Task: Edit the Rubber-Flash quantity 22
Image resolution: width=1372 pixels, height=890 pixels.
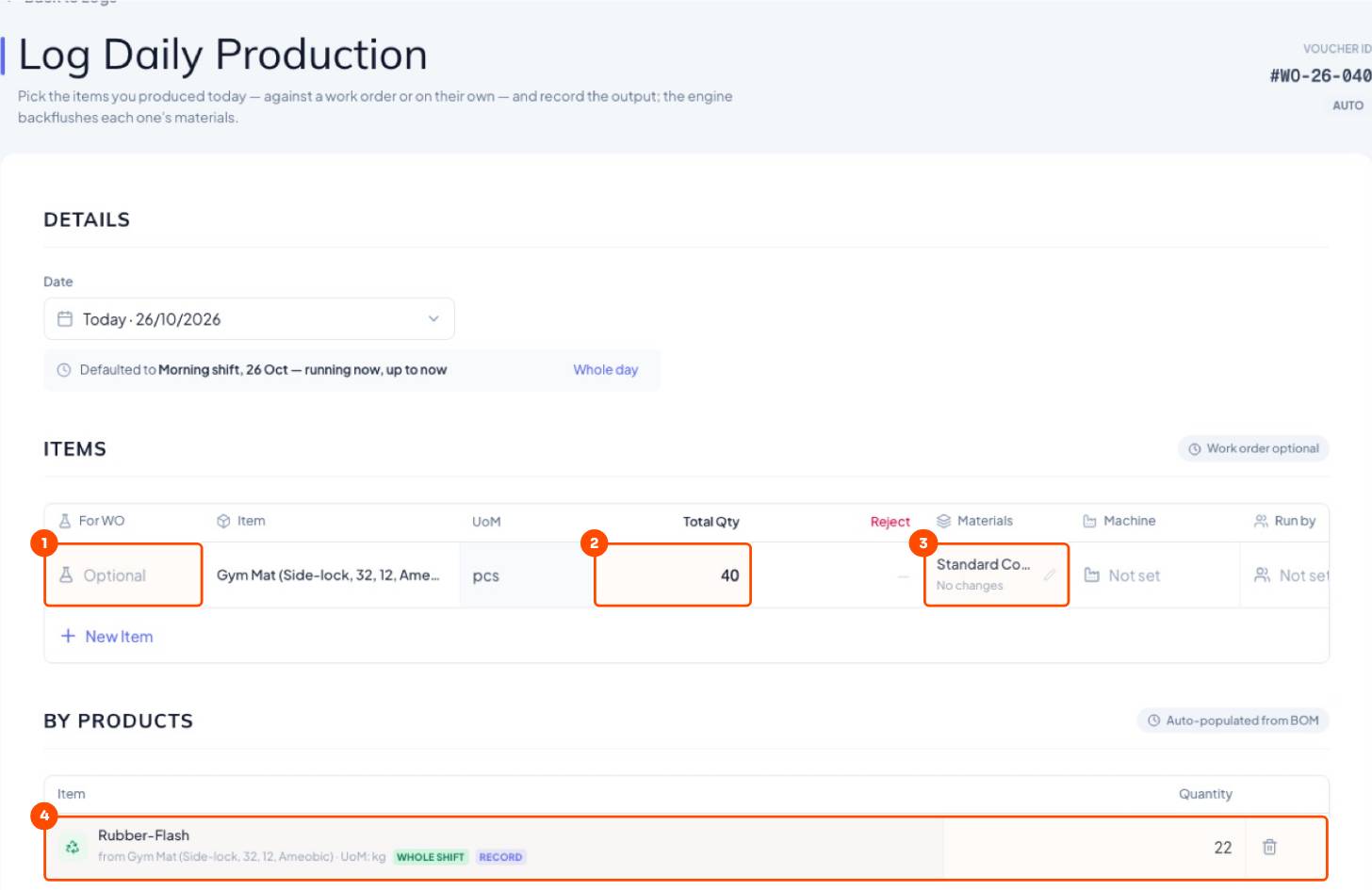Action: point(1094,848)
